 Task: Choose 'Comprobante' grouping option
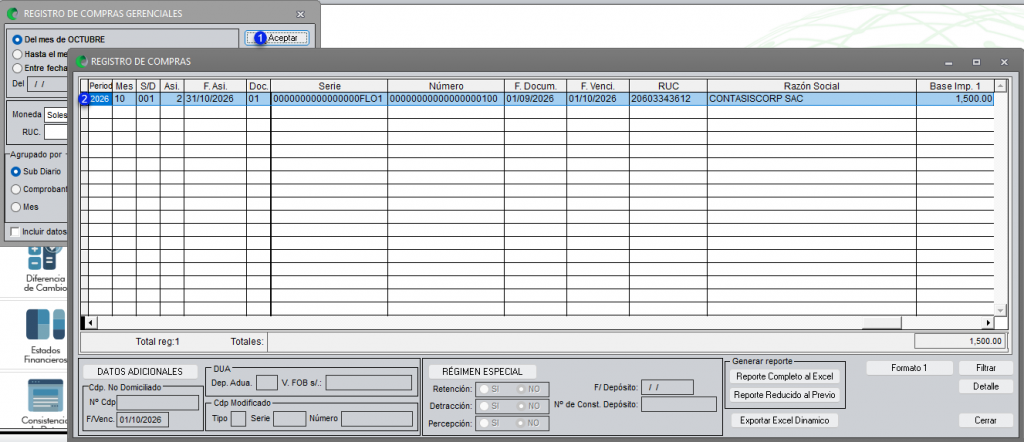click(16, 189)
